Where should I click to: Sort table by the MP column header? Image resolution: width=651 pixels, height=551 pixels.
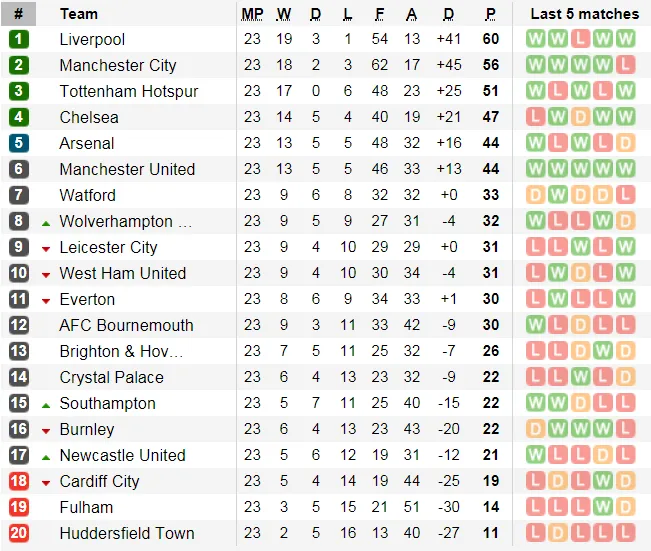tap(252, 14)
